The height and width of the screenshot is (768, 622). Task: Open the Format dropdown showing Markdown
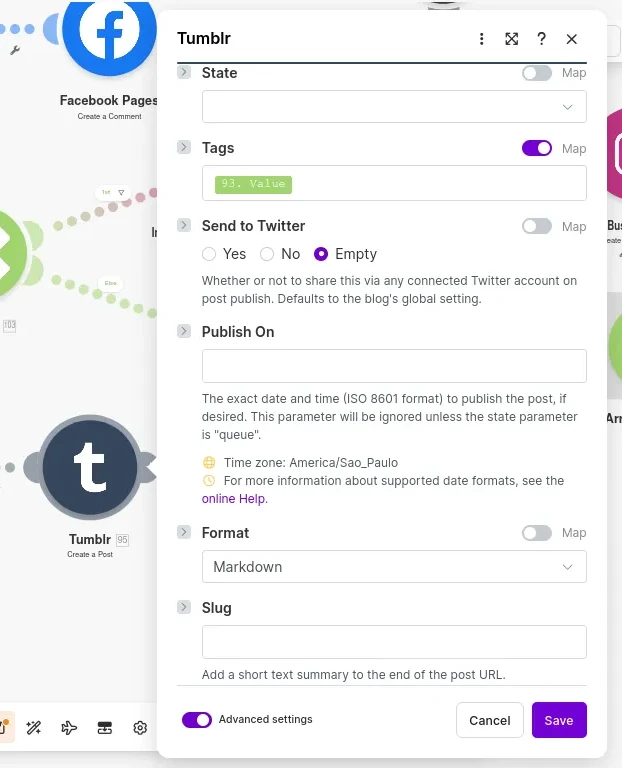pyautogui.click(x=394, y=567)
